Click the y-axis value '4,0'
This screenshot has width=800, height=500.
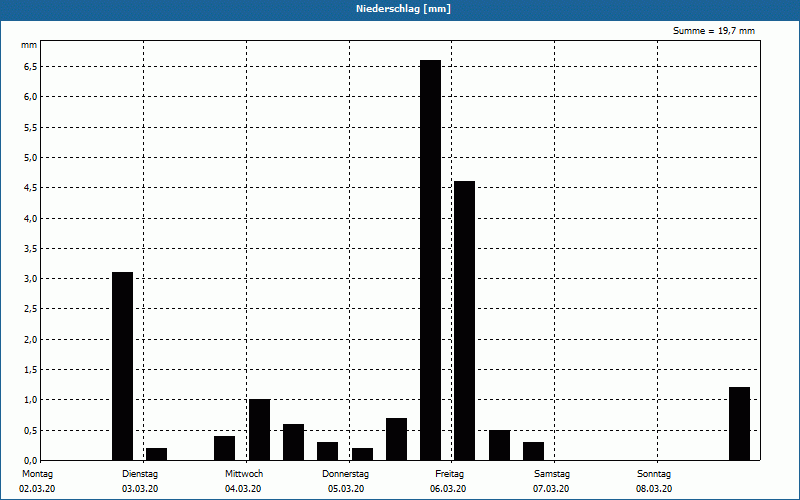[x=31, y=218]
